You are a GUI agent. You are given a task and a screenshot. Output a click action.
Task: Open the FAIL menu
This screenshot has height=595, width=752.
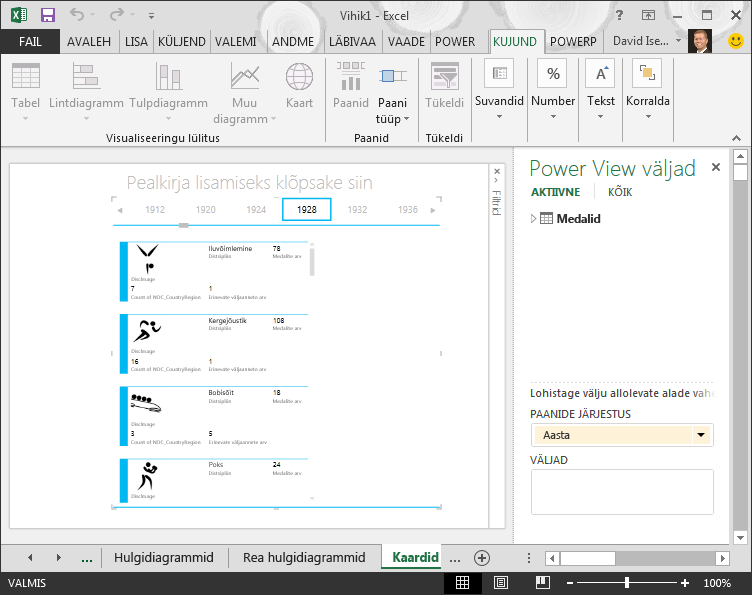30,42
